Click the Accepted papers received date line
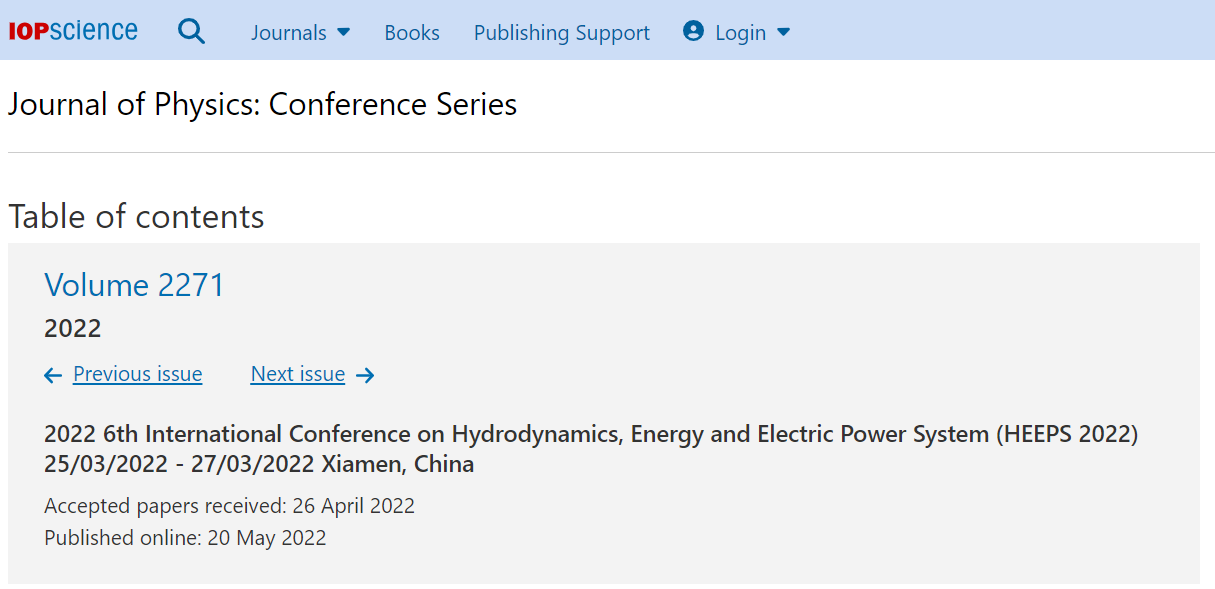 [229, 506]
